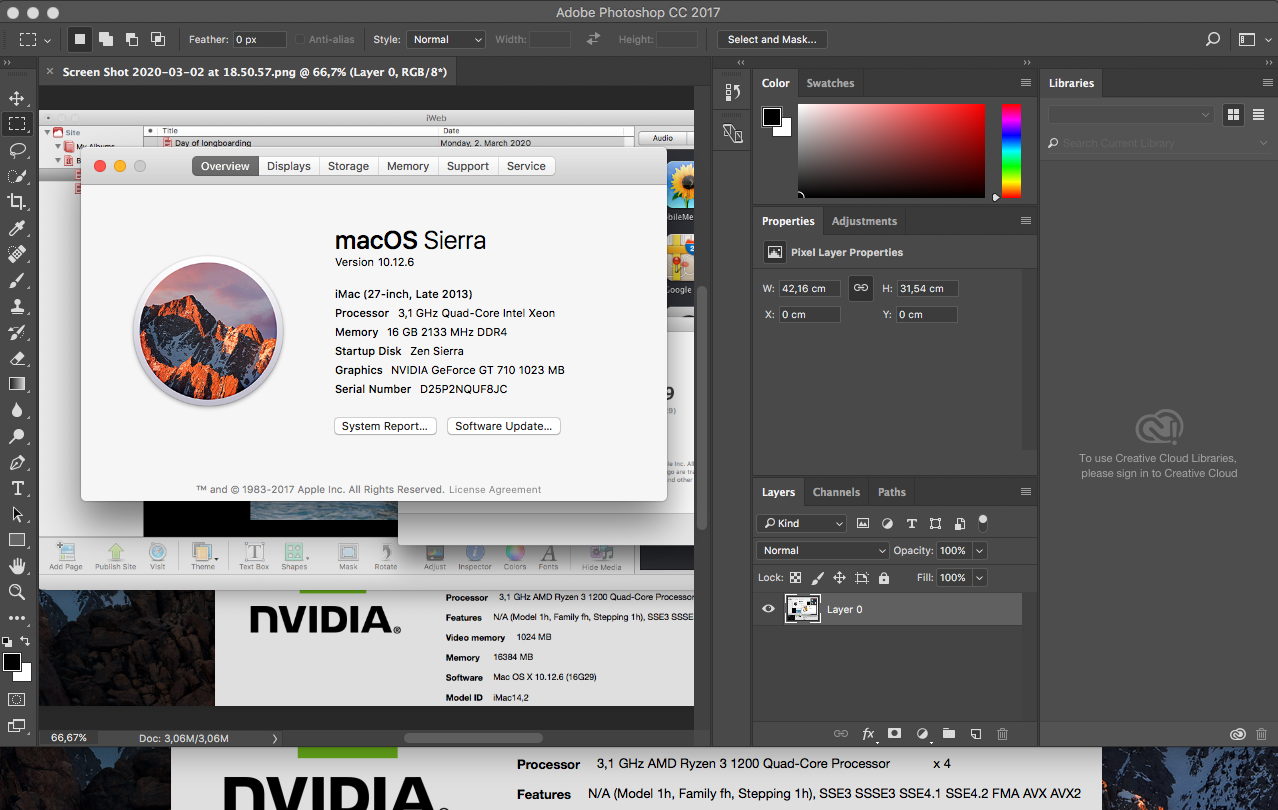
Task: Click the Select and Mask button
Action: coord(771,40)
